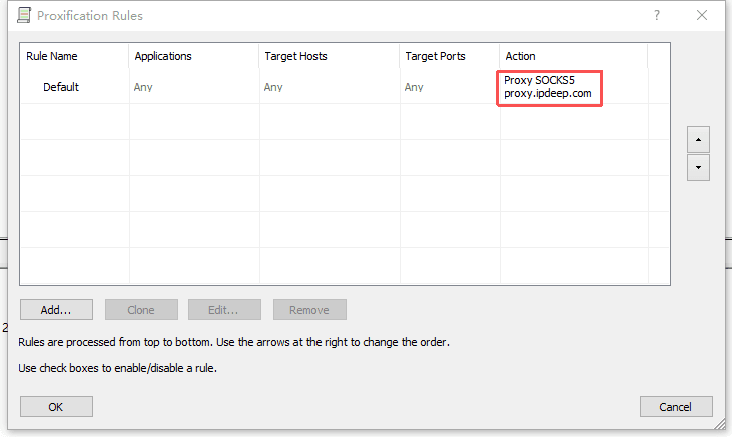Click the Target Ports column header

(x=435, y=56)
